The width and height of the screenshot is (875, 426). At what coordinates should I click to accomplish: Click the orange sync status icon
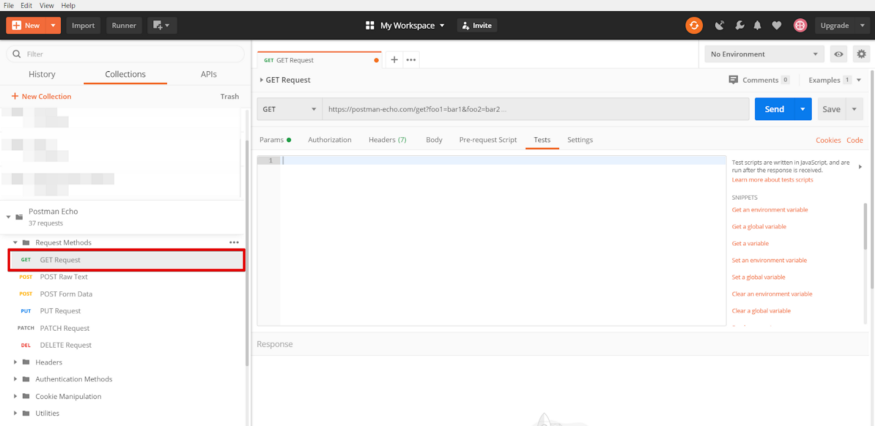pos(694,25)
